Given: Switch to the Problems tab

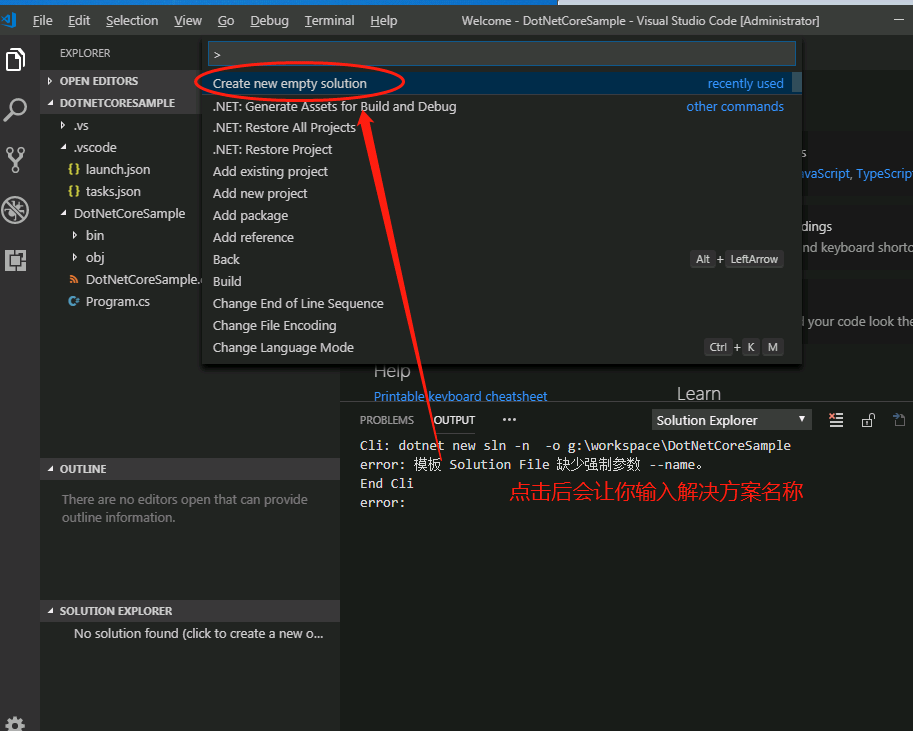Looking at the screenshot, I should click(x=387, y=420).
